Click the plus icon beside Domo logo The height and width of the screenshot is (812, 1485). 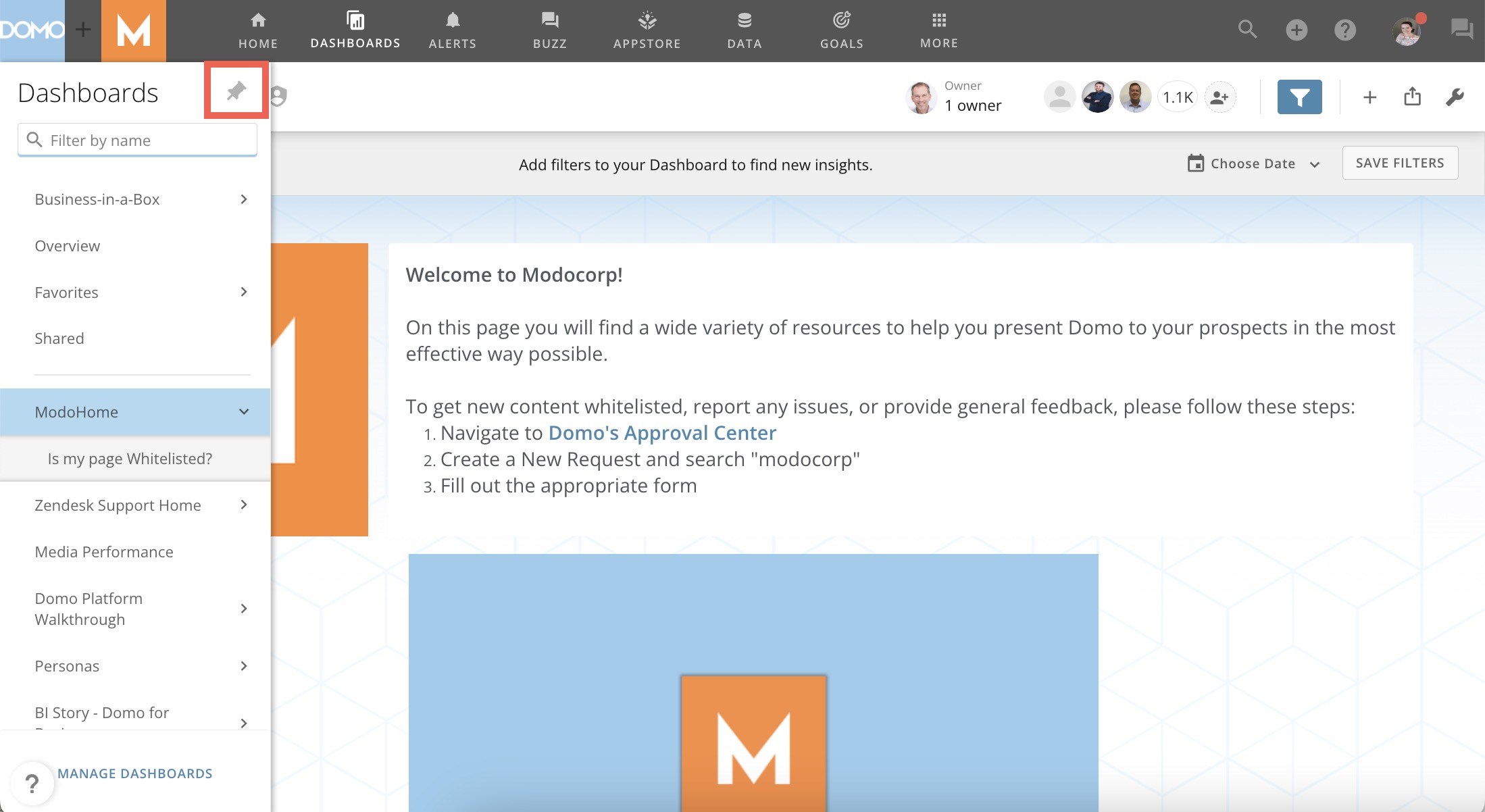(83, 30)
